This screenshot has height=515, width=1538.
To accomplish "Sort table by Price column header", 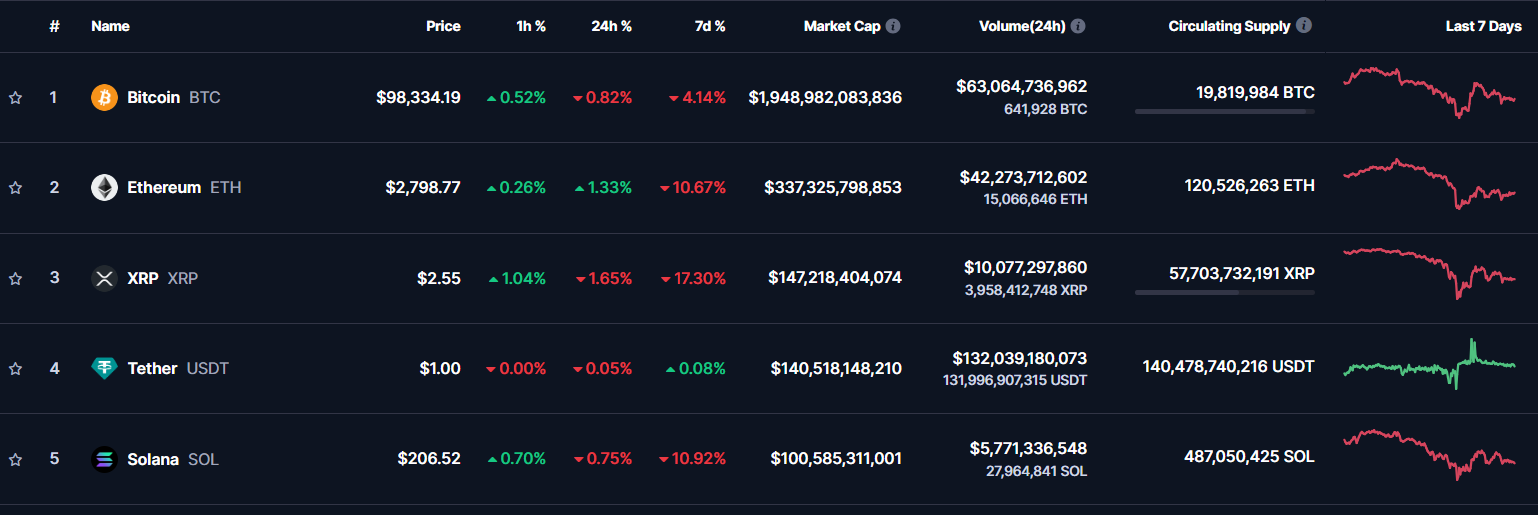I will 443,26.
